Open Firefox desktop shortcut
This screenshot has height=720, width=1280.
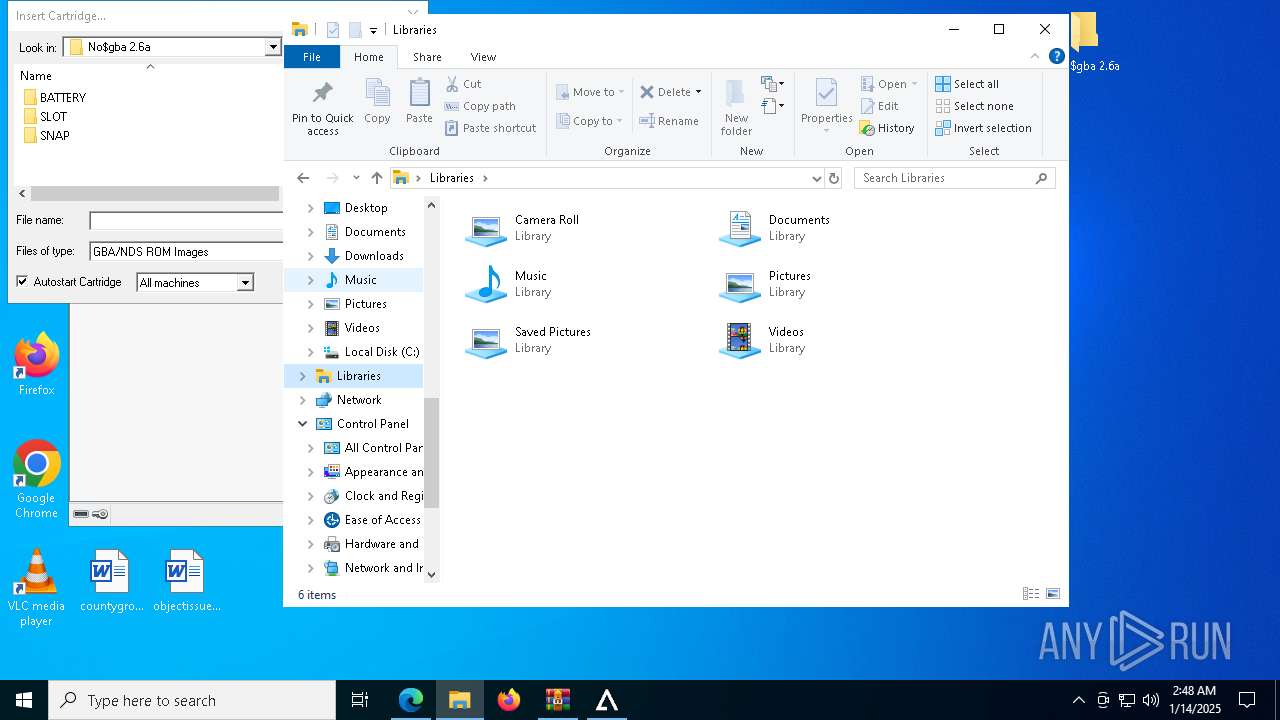(37, 364)
